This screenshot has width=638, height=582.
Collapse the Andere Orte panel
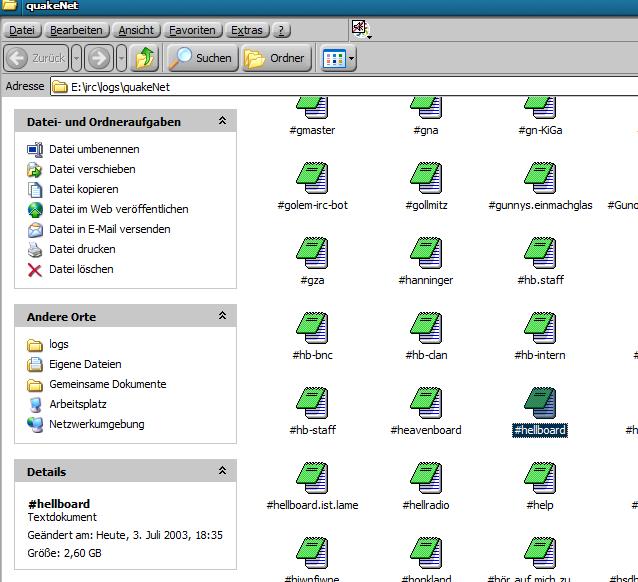coord(222,316)
